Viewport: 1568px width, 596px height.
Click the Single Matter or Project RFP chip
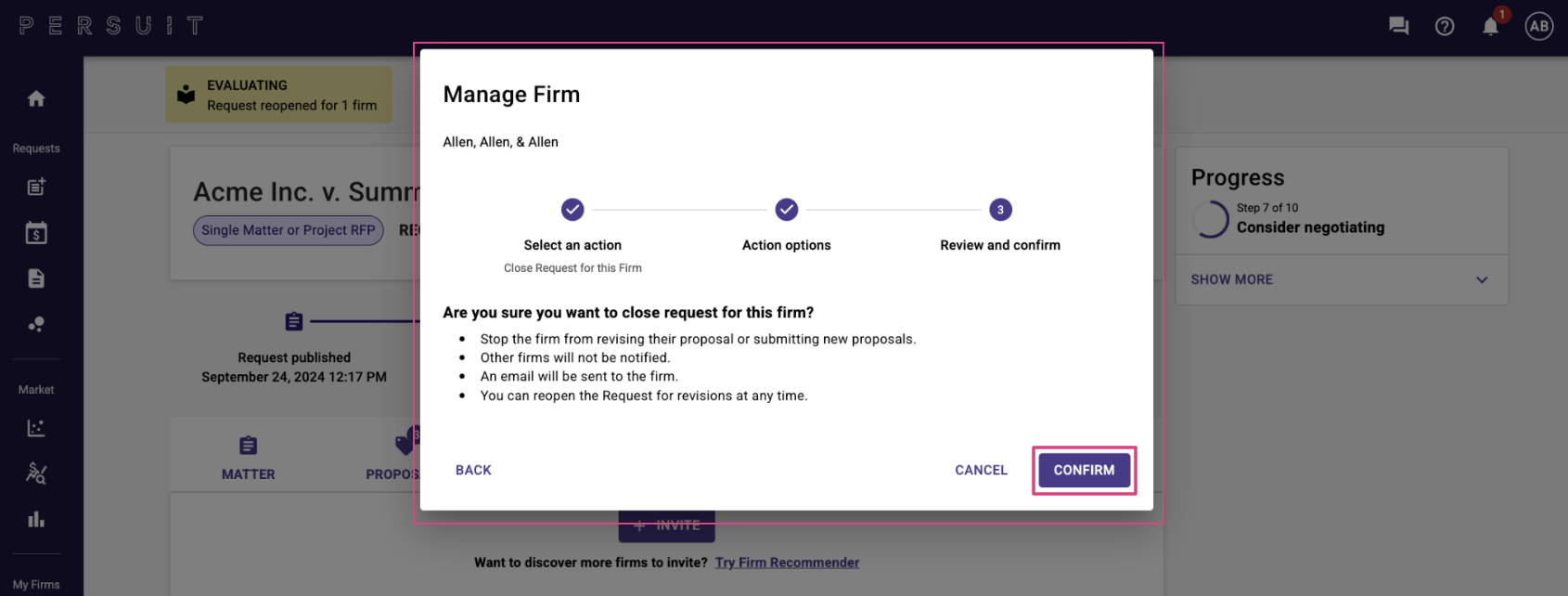click(x=289, y=230)
